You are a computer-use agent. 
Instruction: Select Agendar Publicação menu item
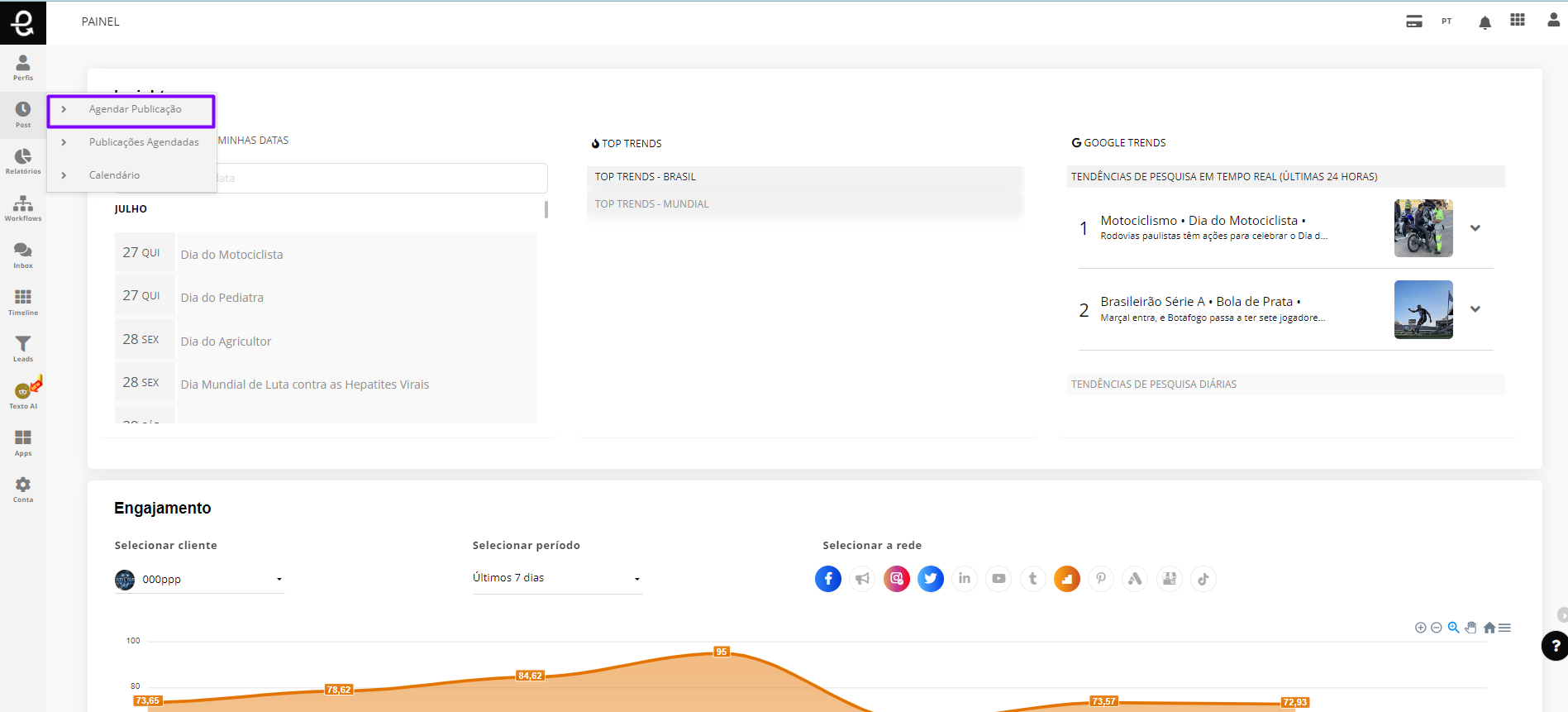[131, 110]
